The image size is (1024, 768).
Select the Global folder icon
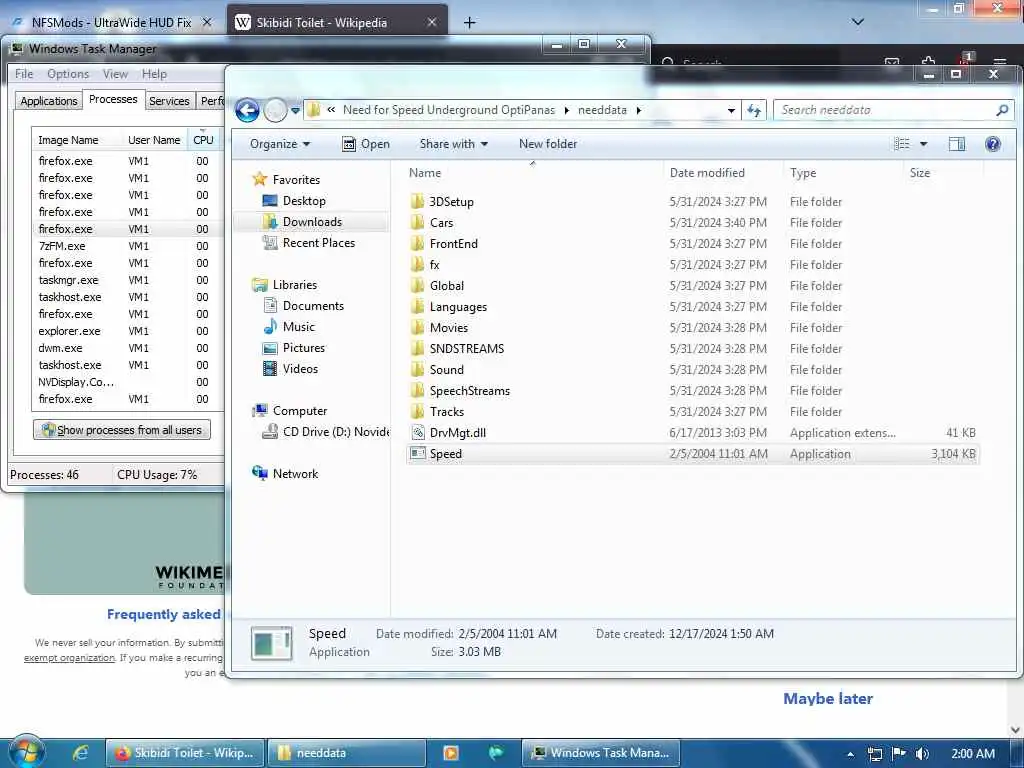click(418, 285)
